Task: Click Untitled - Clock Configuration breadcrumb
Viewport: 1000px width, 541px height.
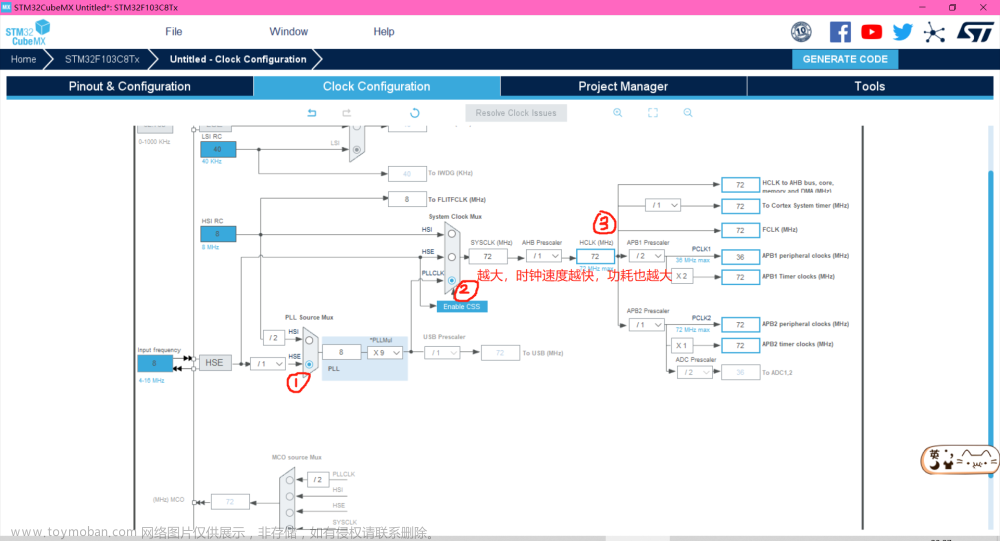Action: click(x=238, y=59)
